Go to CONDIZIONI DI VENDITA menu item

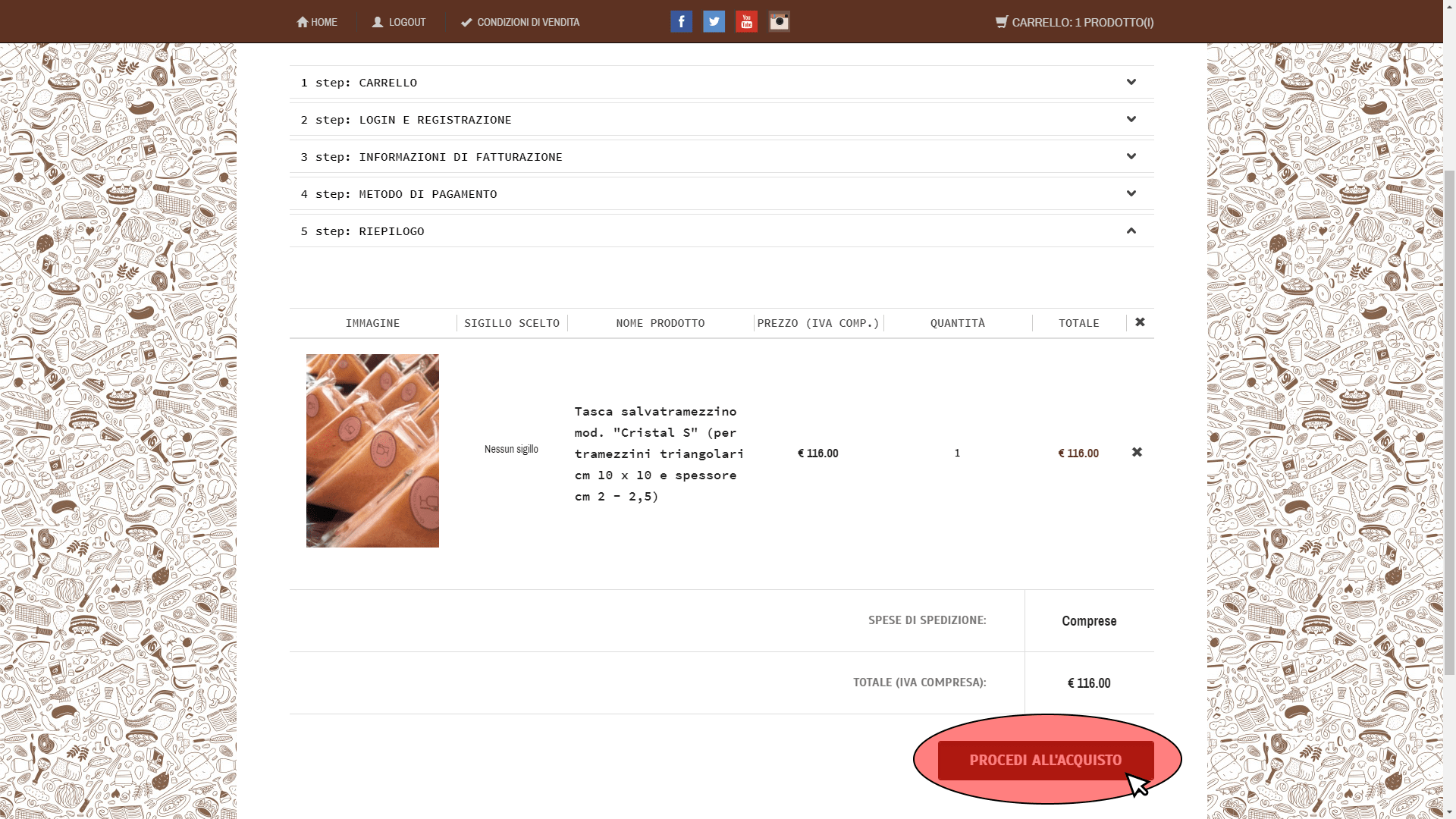520,22
